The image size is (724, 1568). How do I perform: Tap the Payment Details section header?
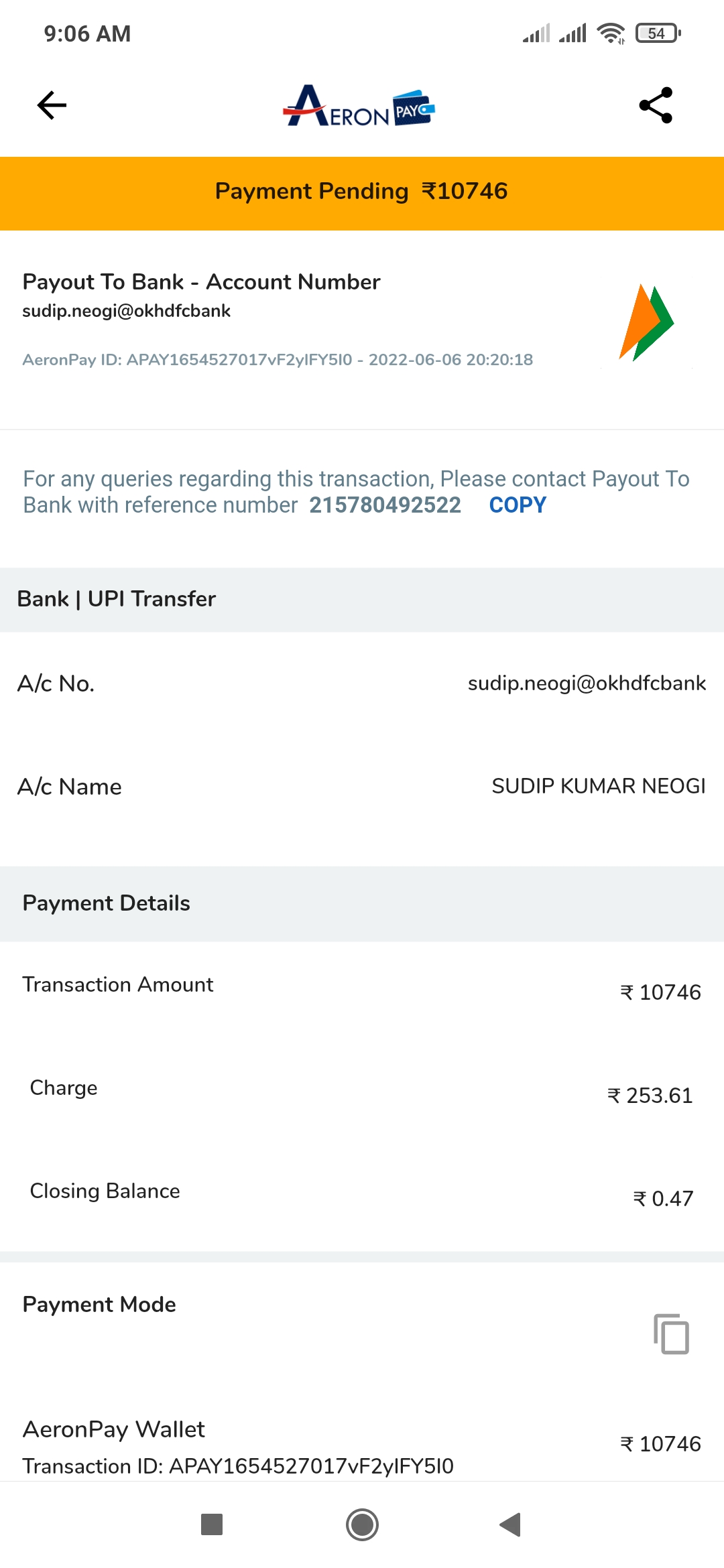pos(107,903)
